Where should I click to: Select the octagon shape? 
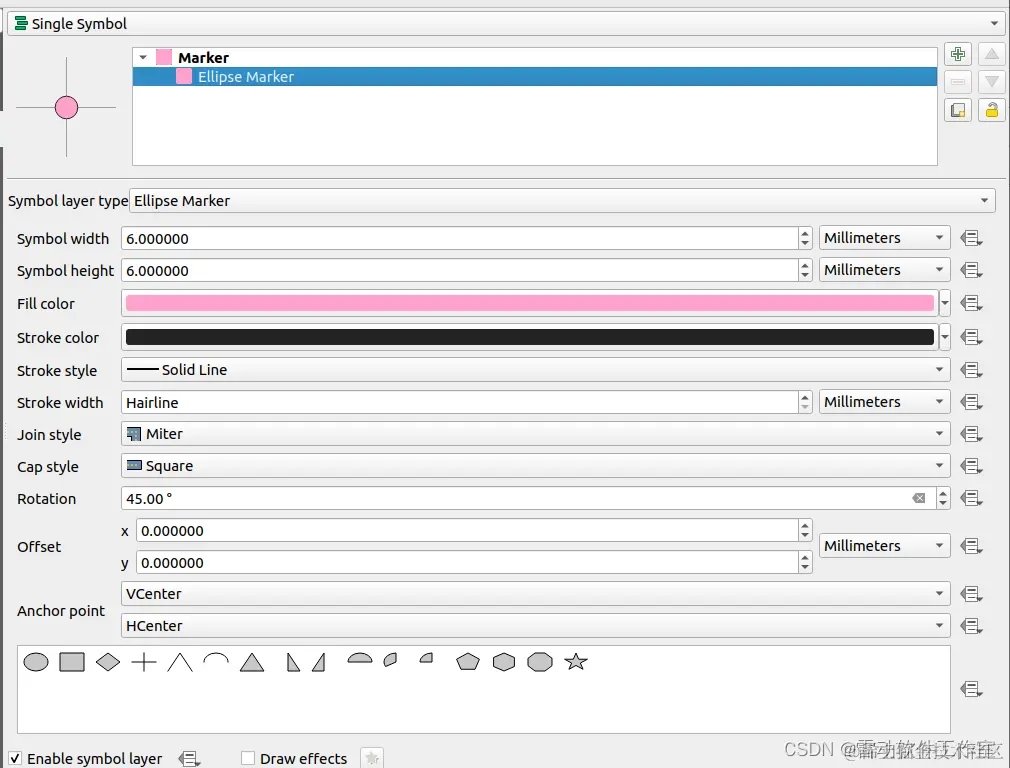[x=540, y=662]
